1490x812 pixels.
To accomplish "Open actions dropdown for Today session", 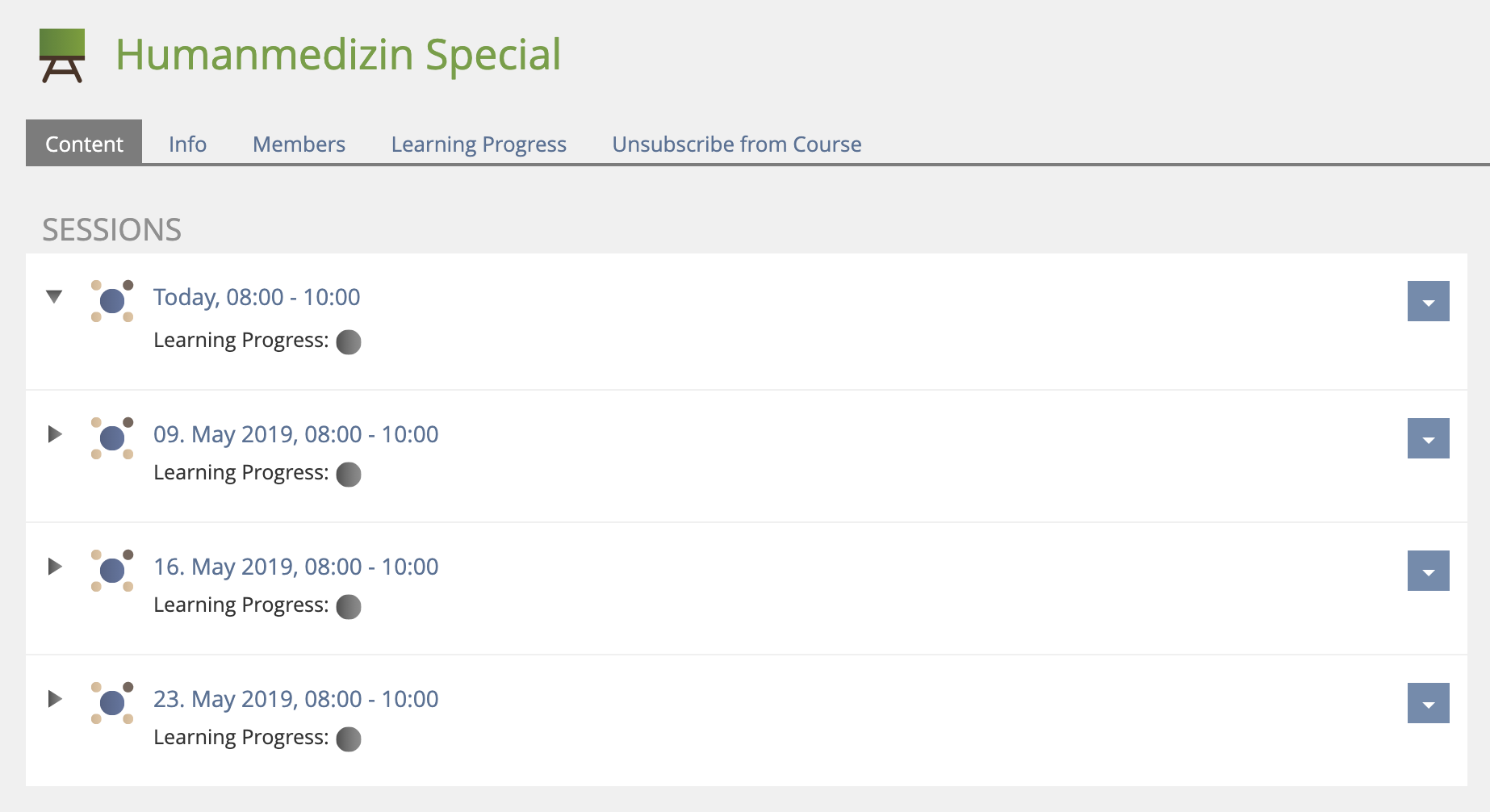I will coord(1428,301).
